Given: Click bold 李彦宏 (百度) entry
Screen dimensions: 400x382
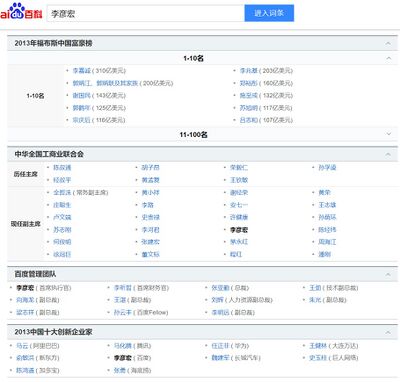Looking at the screenshot, I should [123, 358].
